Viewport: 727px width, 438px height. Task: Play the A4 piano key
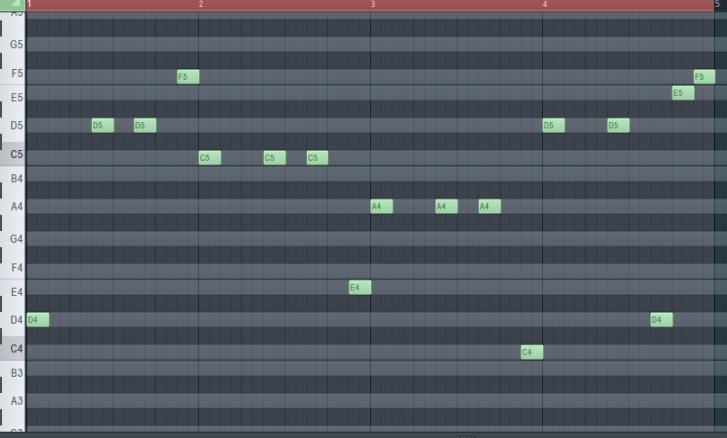click(13, 206)
